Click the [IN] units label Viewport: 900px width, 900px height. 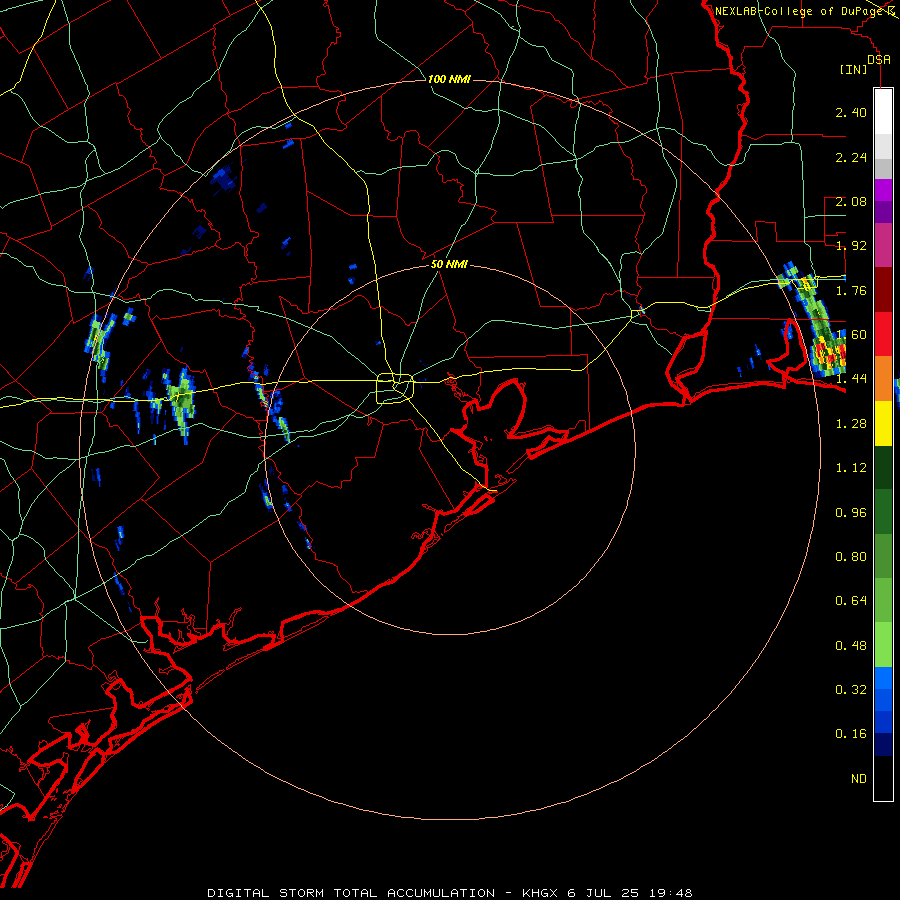pos(854,69)
